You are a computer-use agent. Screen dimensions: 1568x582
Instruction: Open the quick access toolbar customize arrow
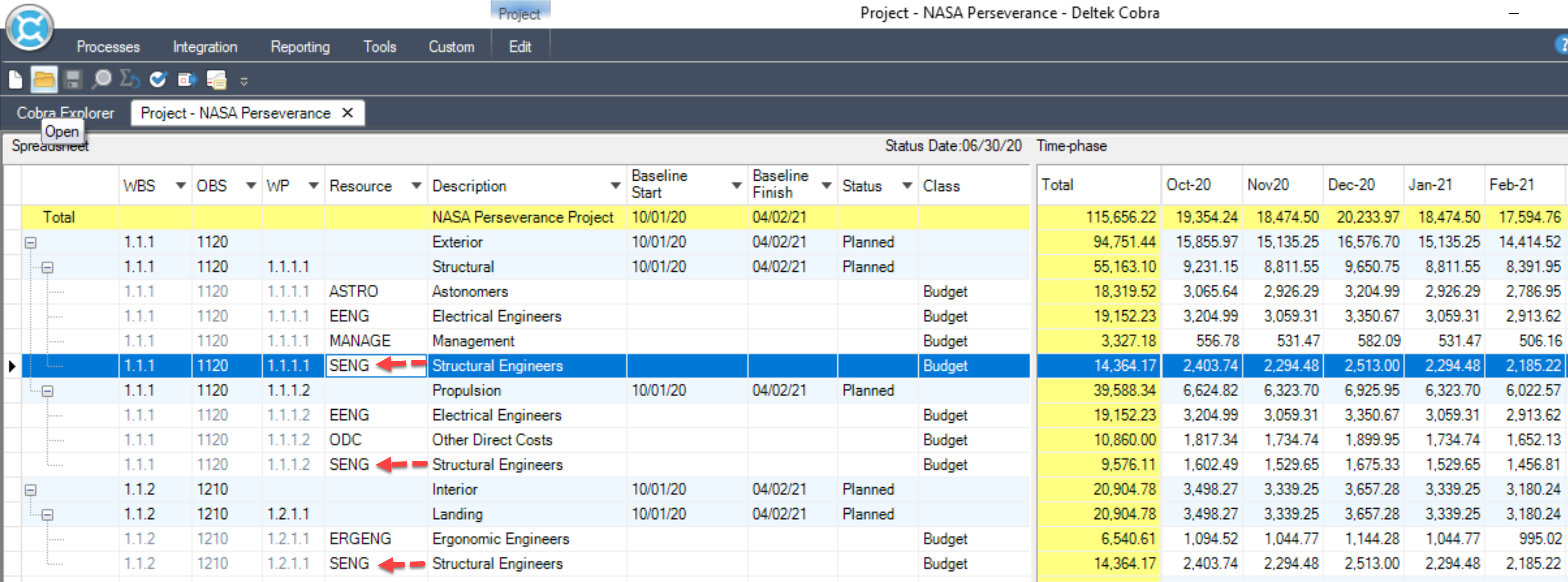[244, 81]
